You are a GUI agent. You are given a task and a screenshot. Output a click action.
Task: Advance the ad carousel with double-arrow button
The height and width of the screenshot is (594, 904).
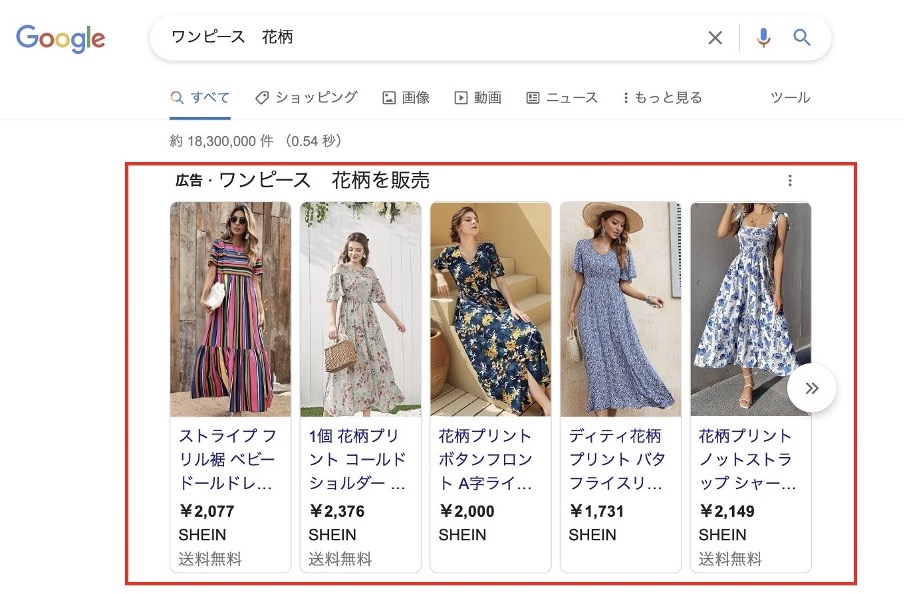pos(812,388)
